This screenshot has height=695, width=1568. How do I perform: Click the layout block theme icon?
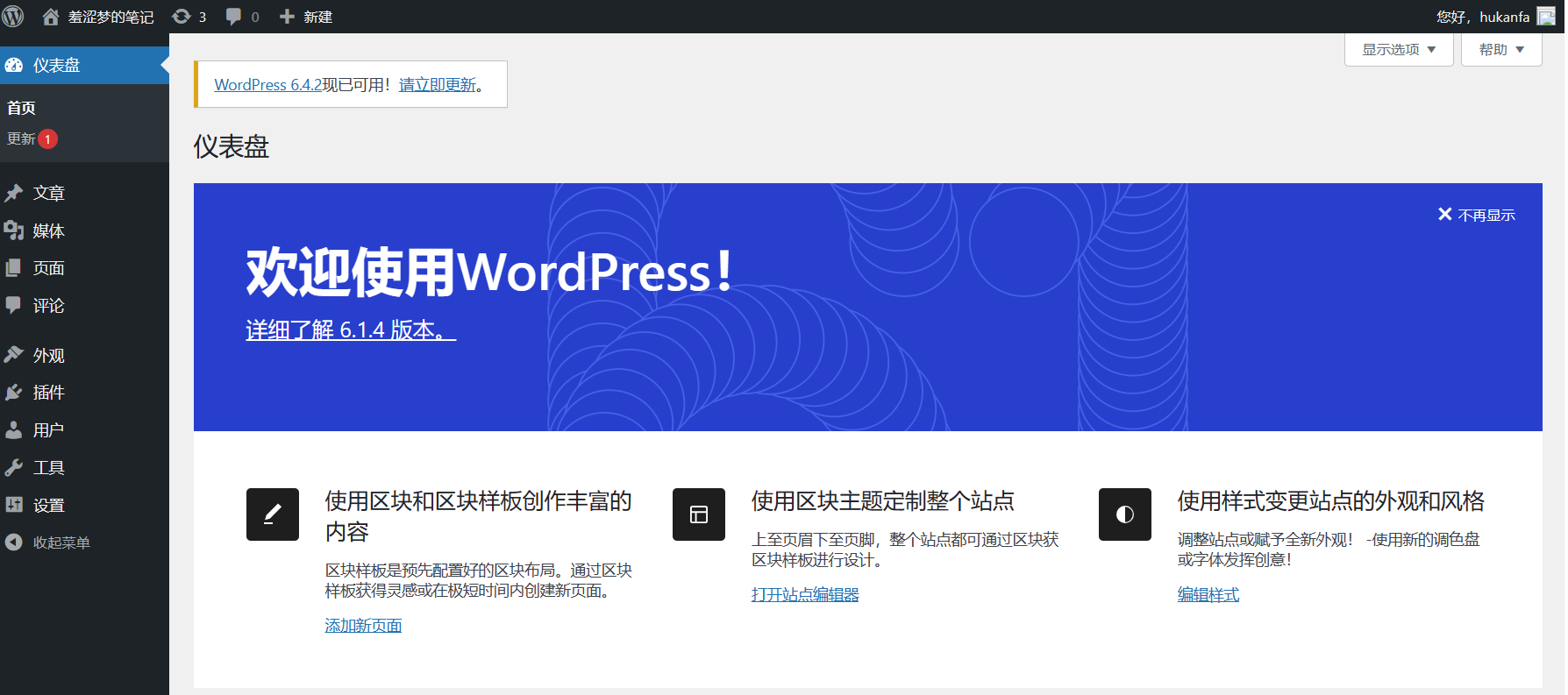(699, 514)
